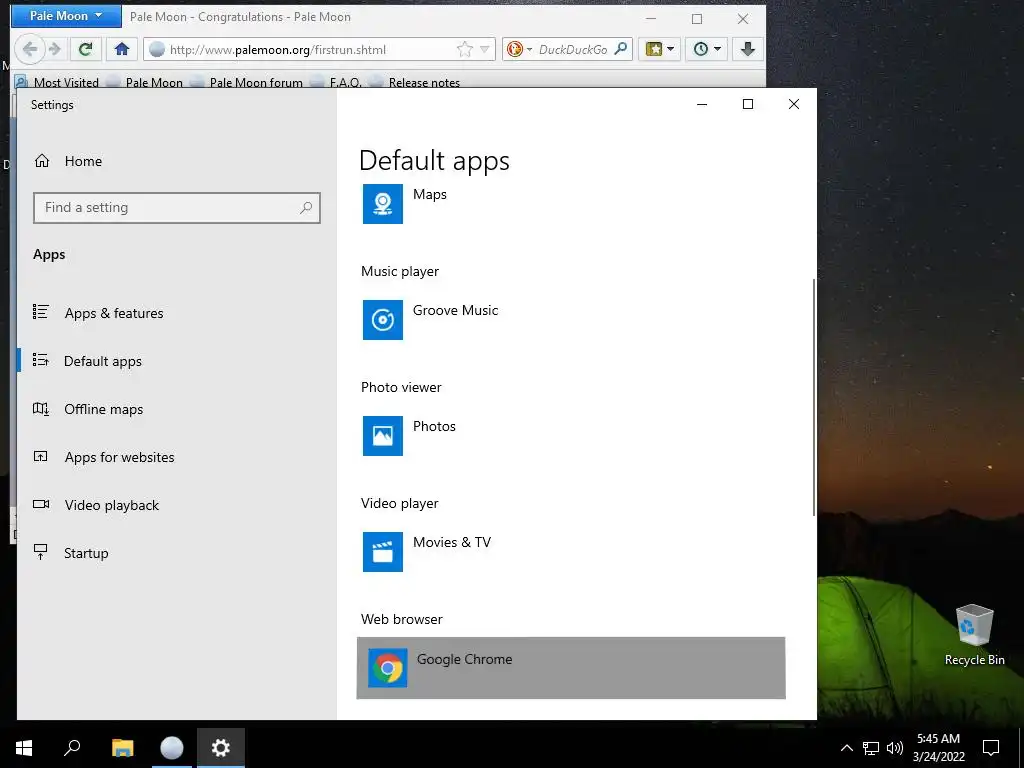Click the Offline maps icon in sidebar

coord(40,409)
